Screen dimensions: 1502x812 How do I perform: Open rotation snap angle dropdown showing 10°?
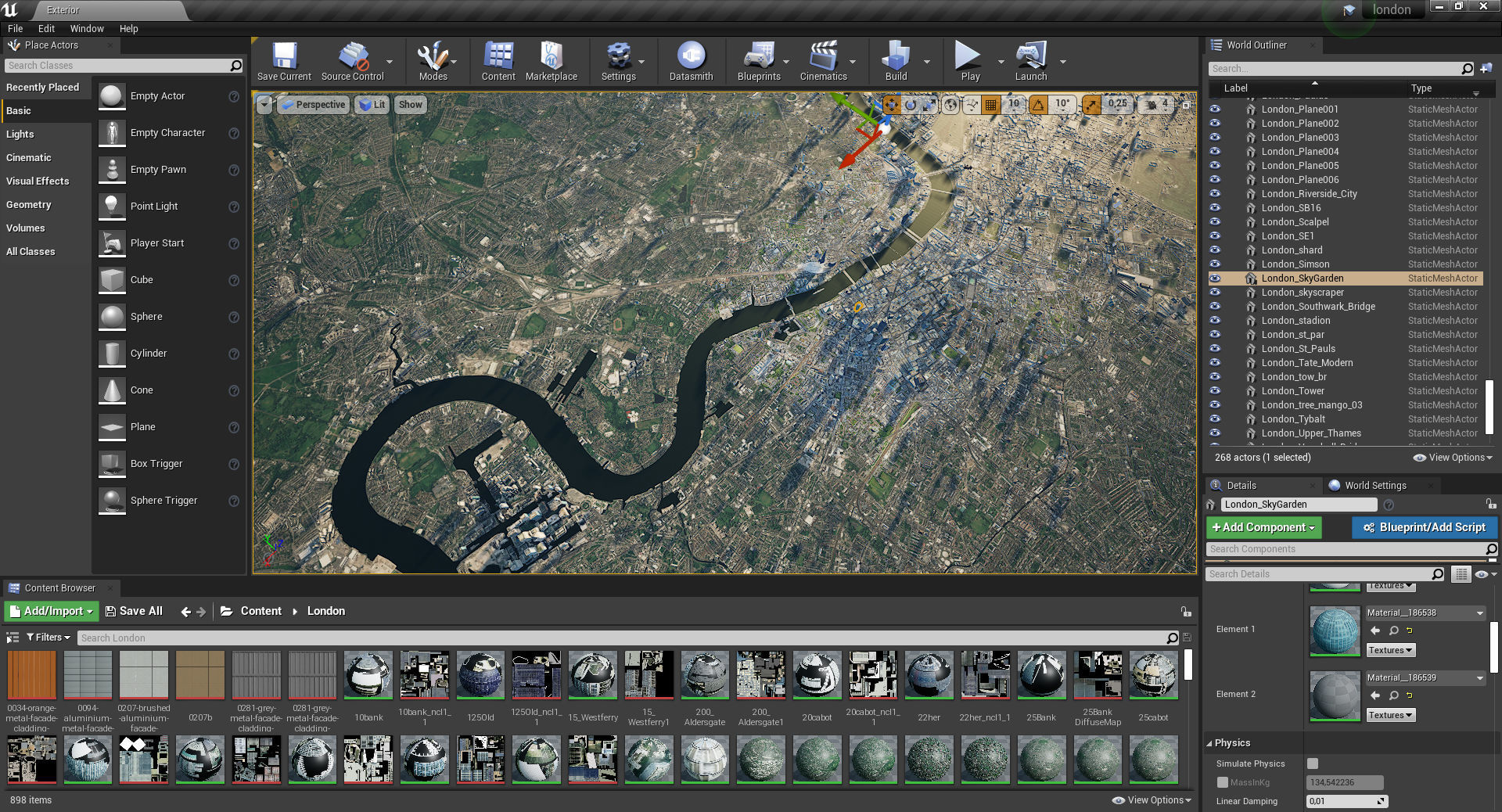click(x=1062, y=104)
